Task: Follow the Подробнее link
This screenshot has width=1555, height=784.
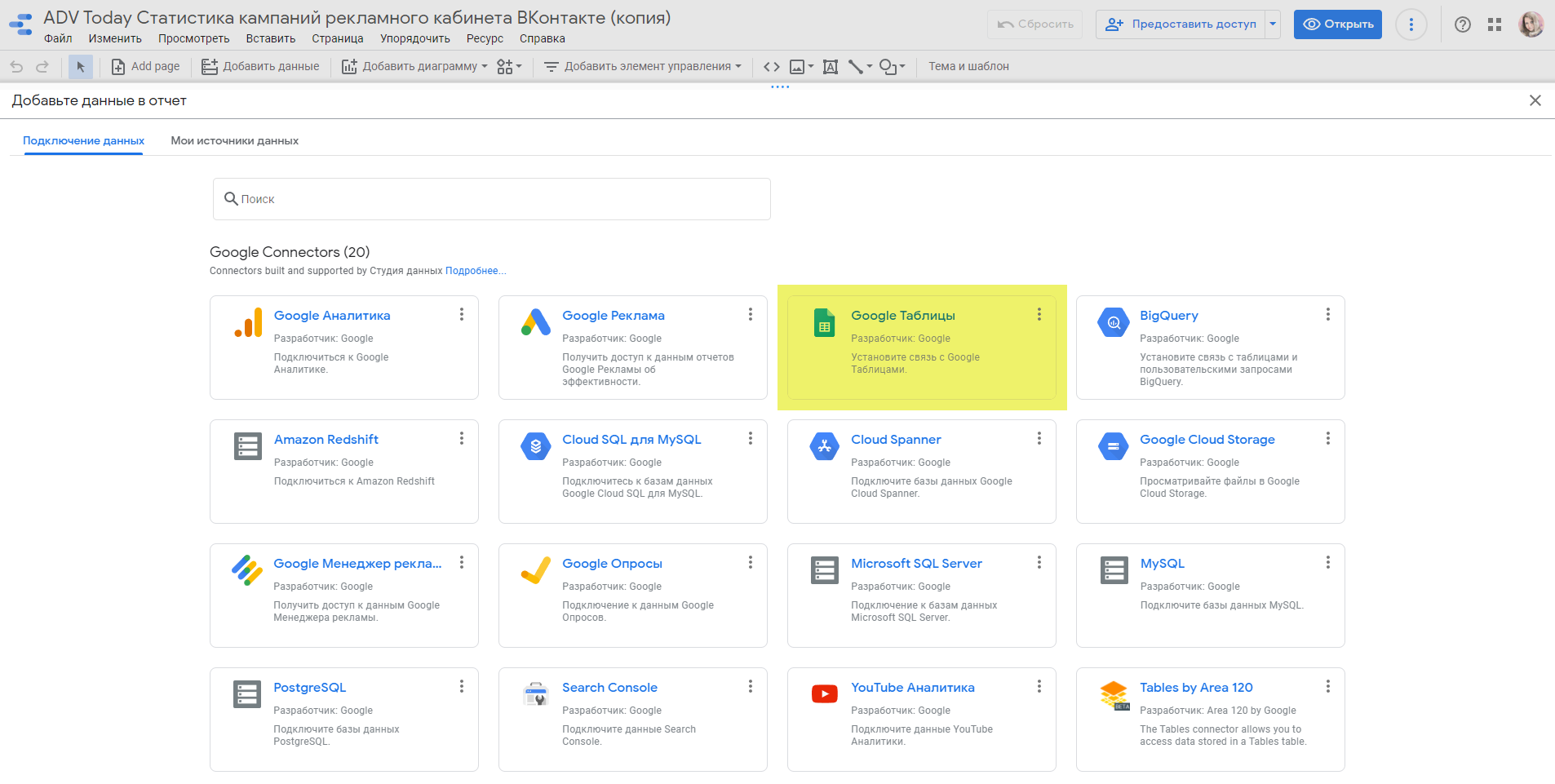Action: [475, 271]
